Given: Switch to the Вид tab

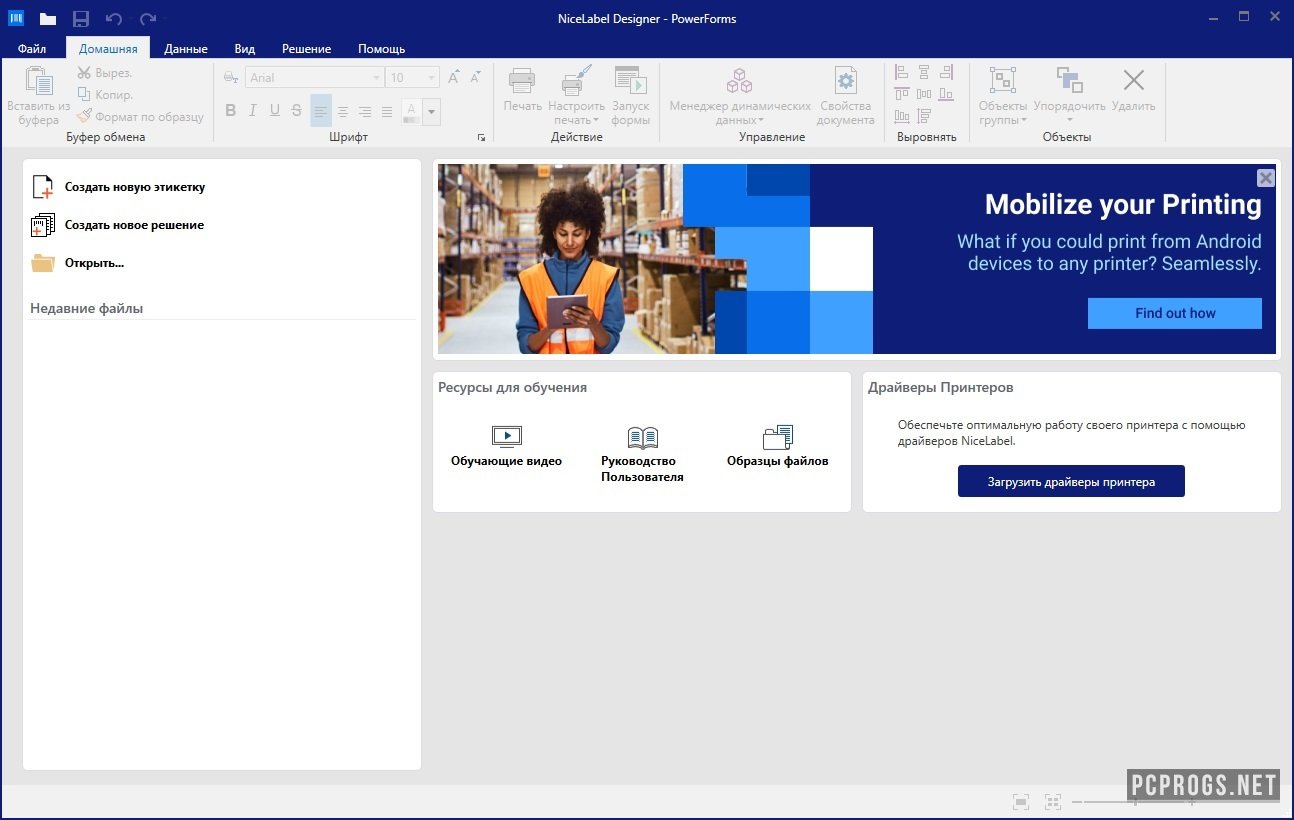Looking at the screenshot, I should [245, 48].
